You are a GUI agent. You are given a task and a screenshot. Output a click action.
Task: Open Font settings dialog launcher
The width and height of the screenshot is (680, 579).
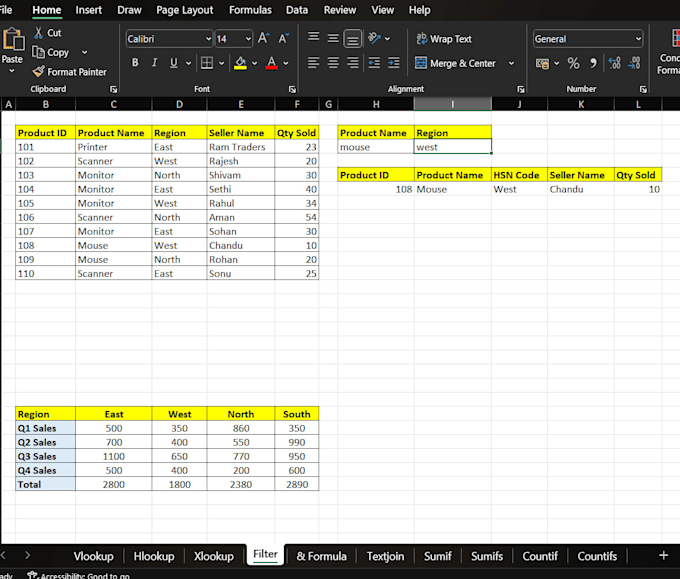[x=292, y=89]
